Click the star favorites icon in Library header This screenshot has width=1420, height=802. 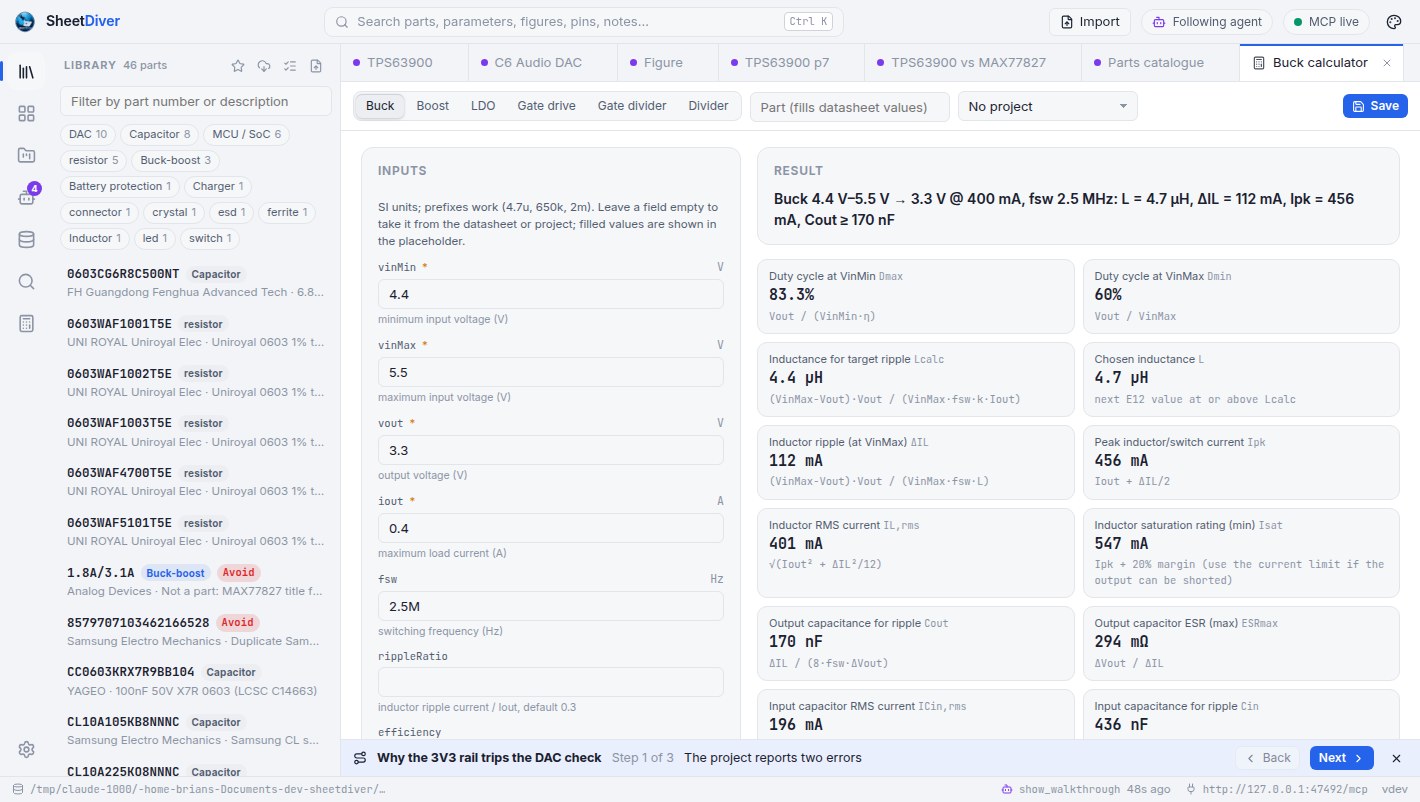[x=238, y=66]
